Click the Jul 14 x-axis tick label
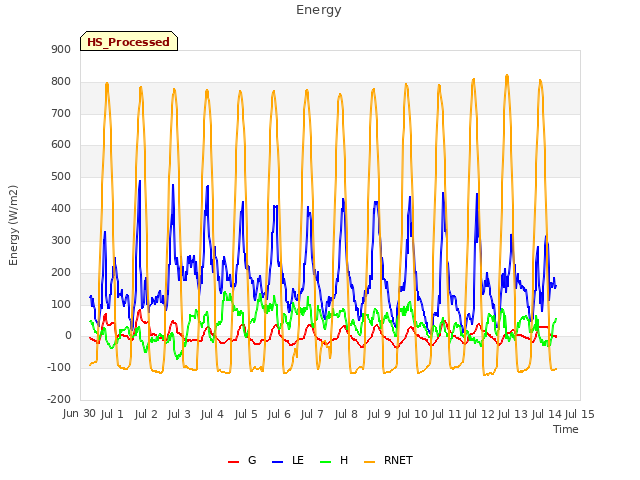Viewport: 640px width, 480px height. click(546, 414)
